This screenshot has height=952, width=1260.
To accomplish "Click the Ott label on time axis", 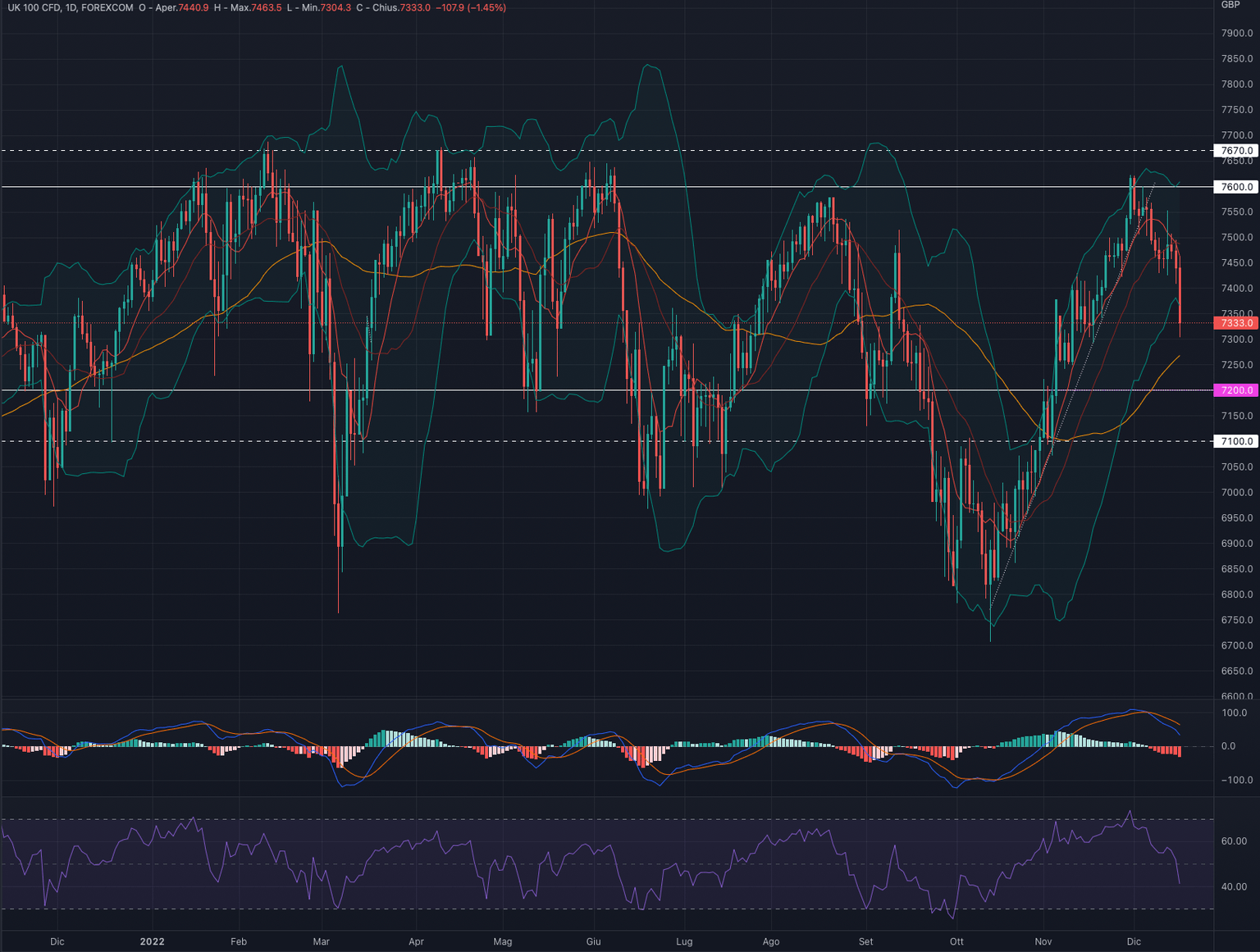I will [956, 941].
